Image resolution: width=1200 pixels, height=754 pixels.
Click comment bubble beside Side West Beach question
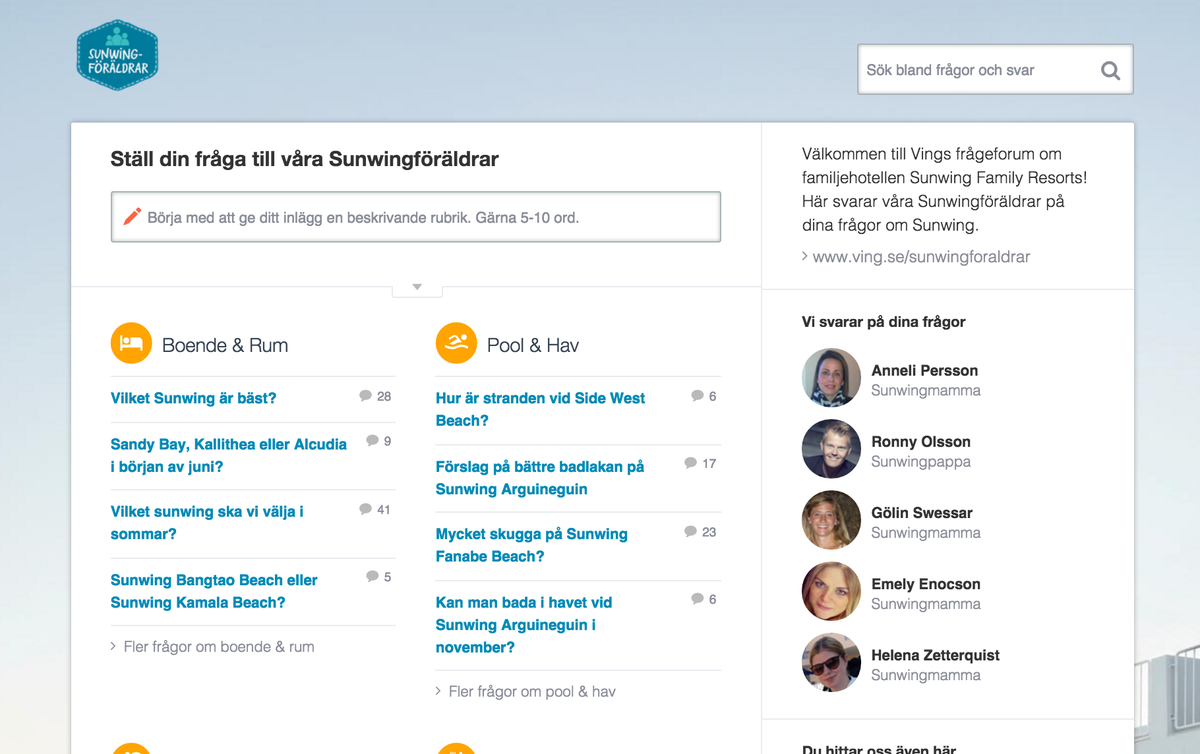pyautogui.click(x=698, y=396)
